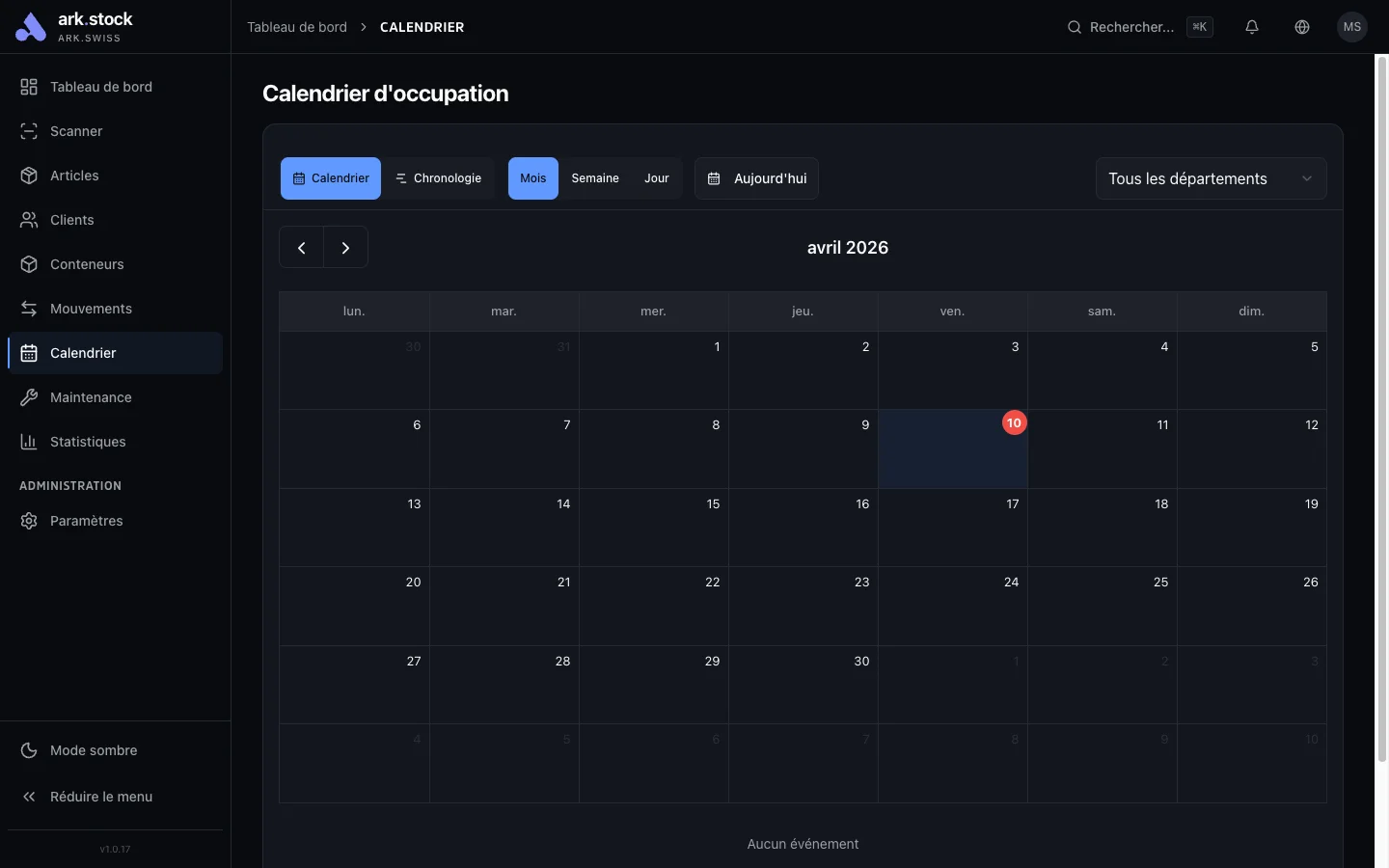Go to the previous month
Screen dimensions: 1389x868
coord(301,247)
